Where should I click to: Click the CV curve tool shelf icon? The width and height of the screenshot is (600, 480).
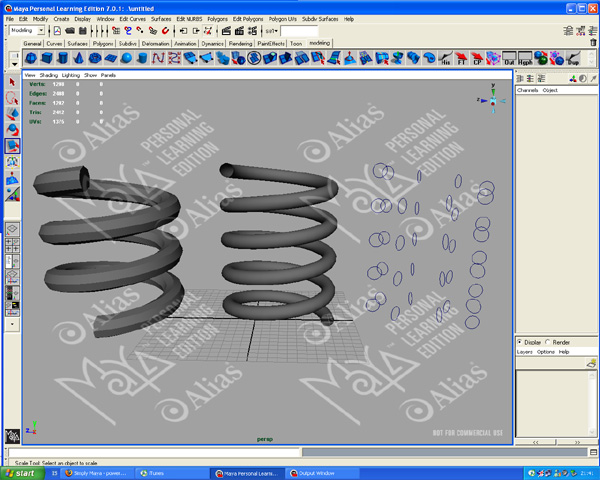(158, 58)
